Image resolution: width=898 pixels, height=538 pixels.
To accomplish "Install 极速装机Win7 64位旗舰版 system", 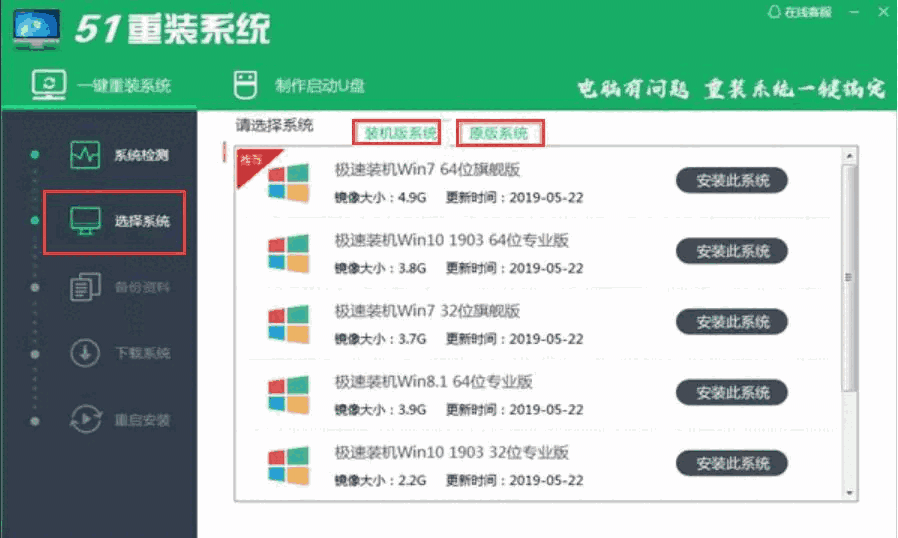I will point(731,181).
